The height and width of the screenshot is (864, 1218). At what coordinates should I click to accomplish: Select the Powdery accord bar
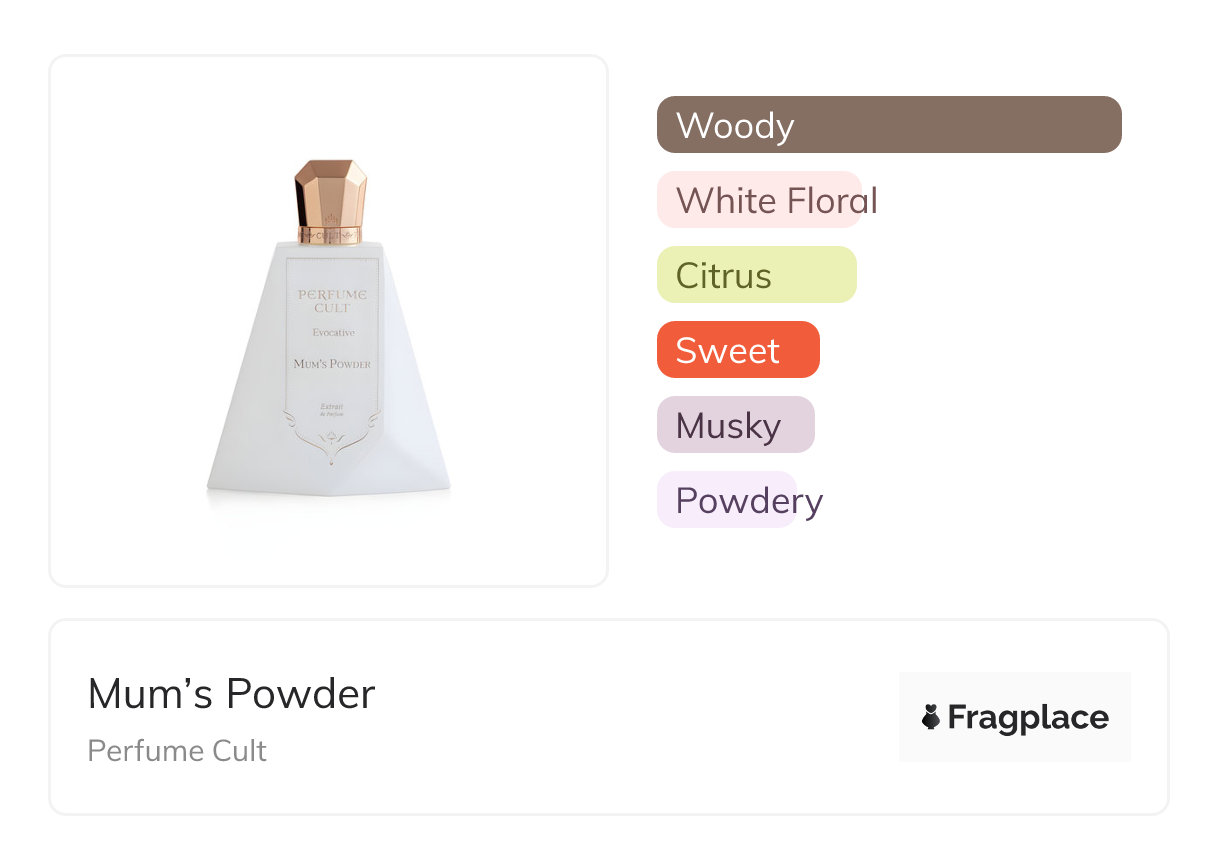[x=727, y=500]
